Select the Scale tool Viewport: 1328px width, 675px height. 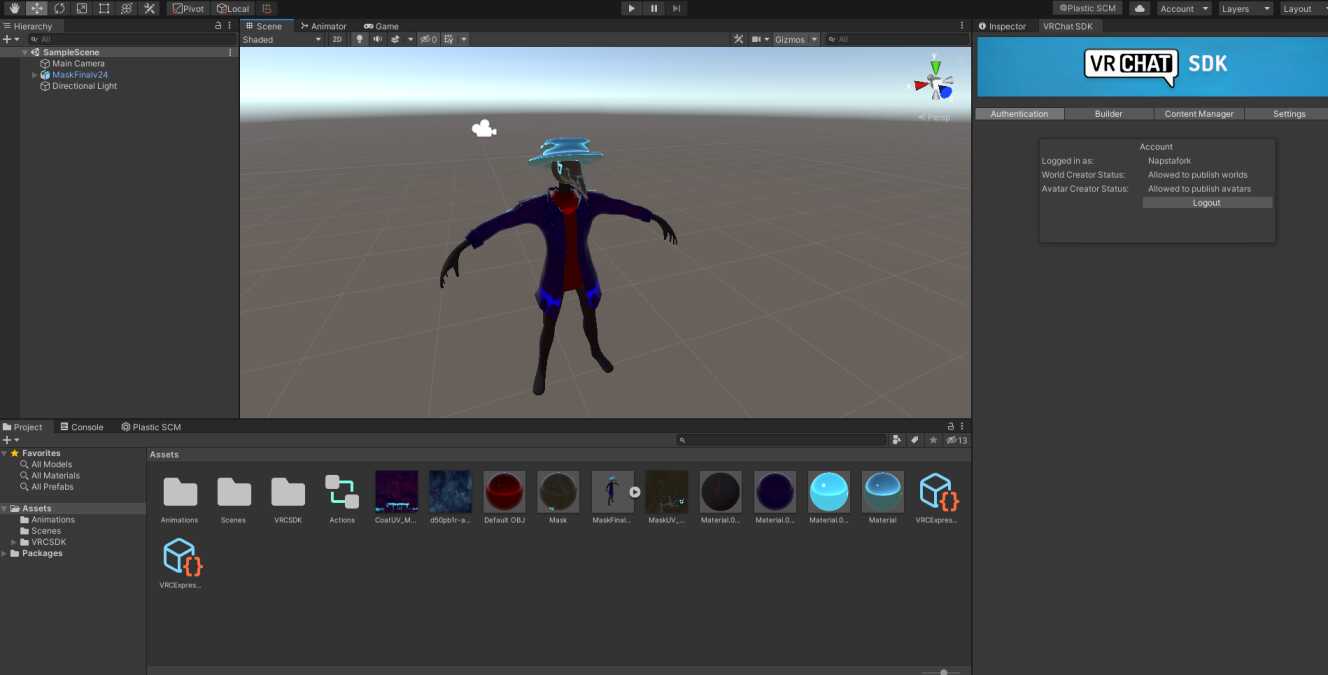click(x=82, y=8)
